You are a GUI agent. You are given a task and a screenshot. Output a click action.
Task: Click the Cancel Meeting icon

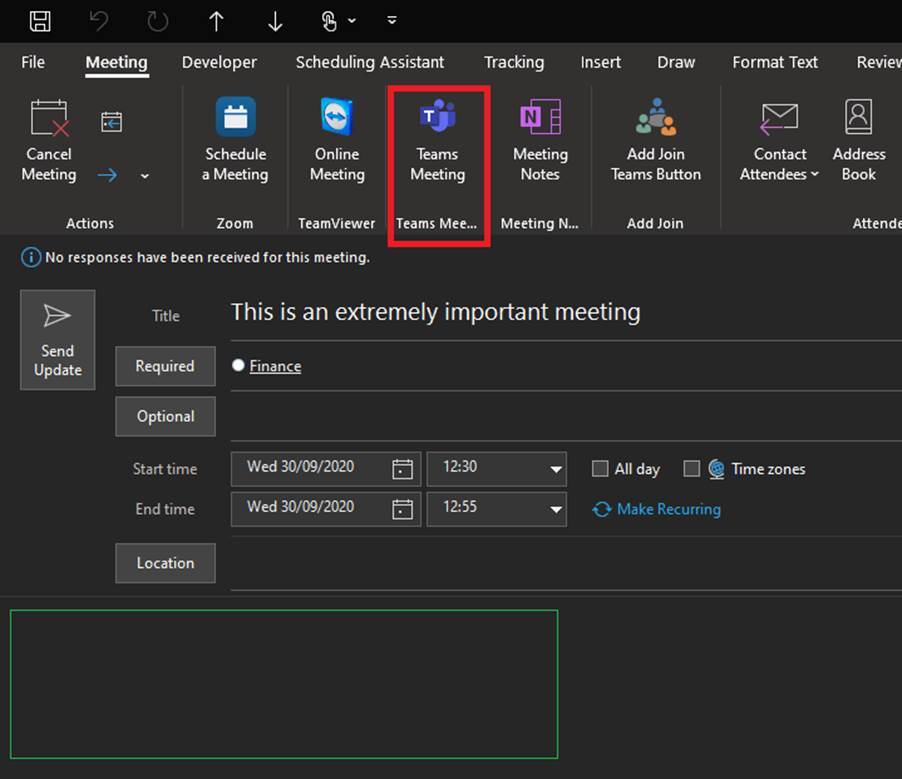[x=49, y=118]
